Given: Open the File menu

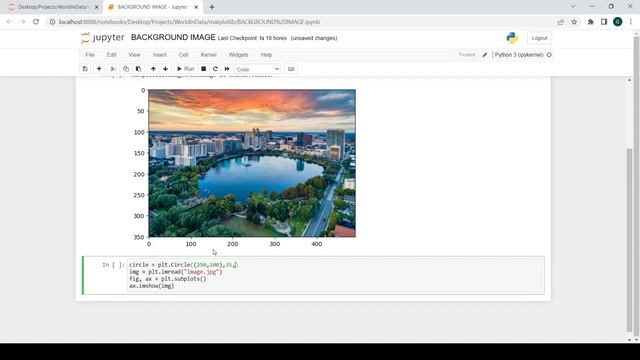Looking at the screenshot, I should 90,55.
